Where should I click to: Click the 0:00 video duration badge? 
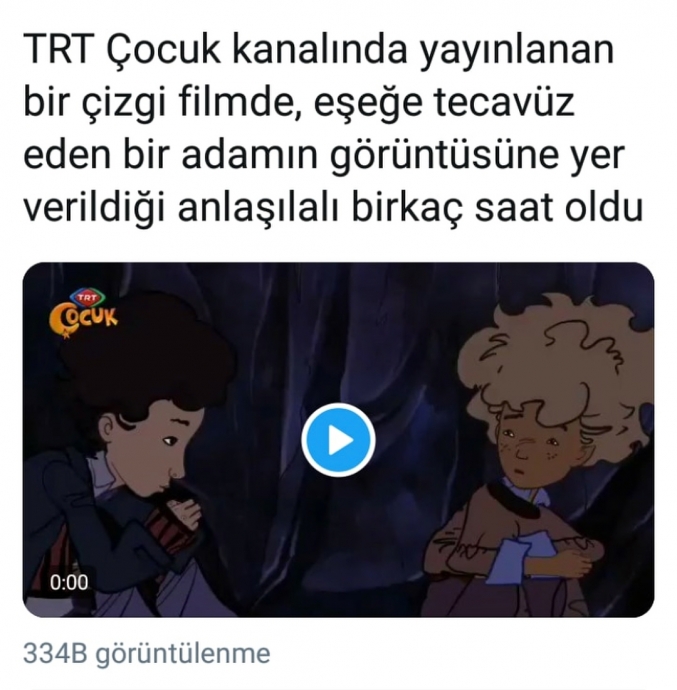pos(69,582)
